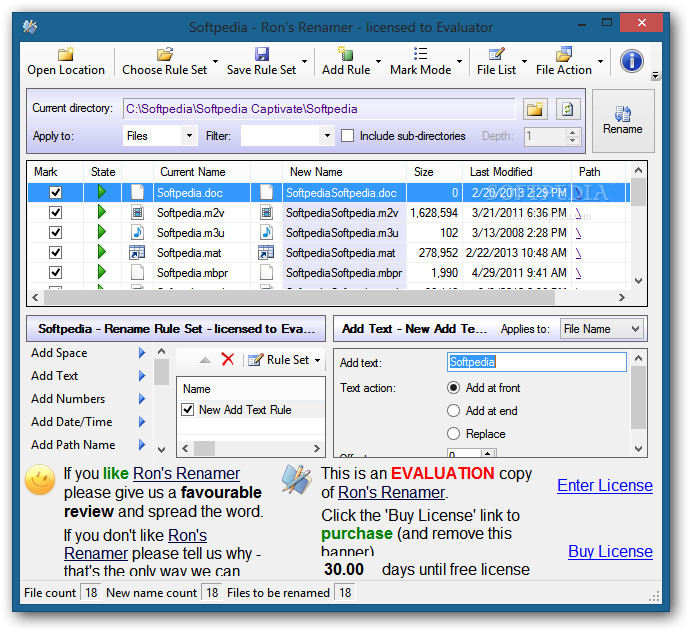Select the Replace radio button
Screen dimensions: 690x632
(x=453, y=434)
